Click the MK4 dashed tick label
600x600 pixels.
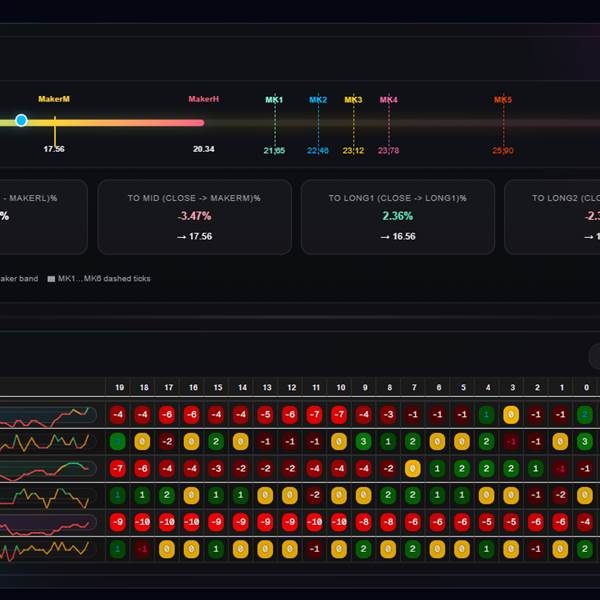pyautogui.click(x=388, y=100)
